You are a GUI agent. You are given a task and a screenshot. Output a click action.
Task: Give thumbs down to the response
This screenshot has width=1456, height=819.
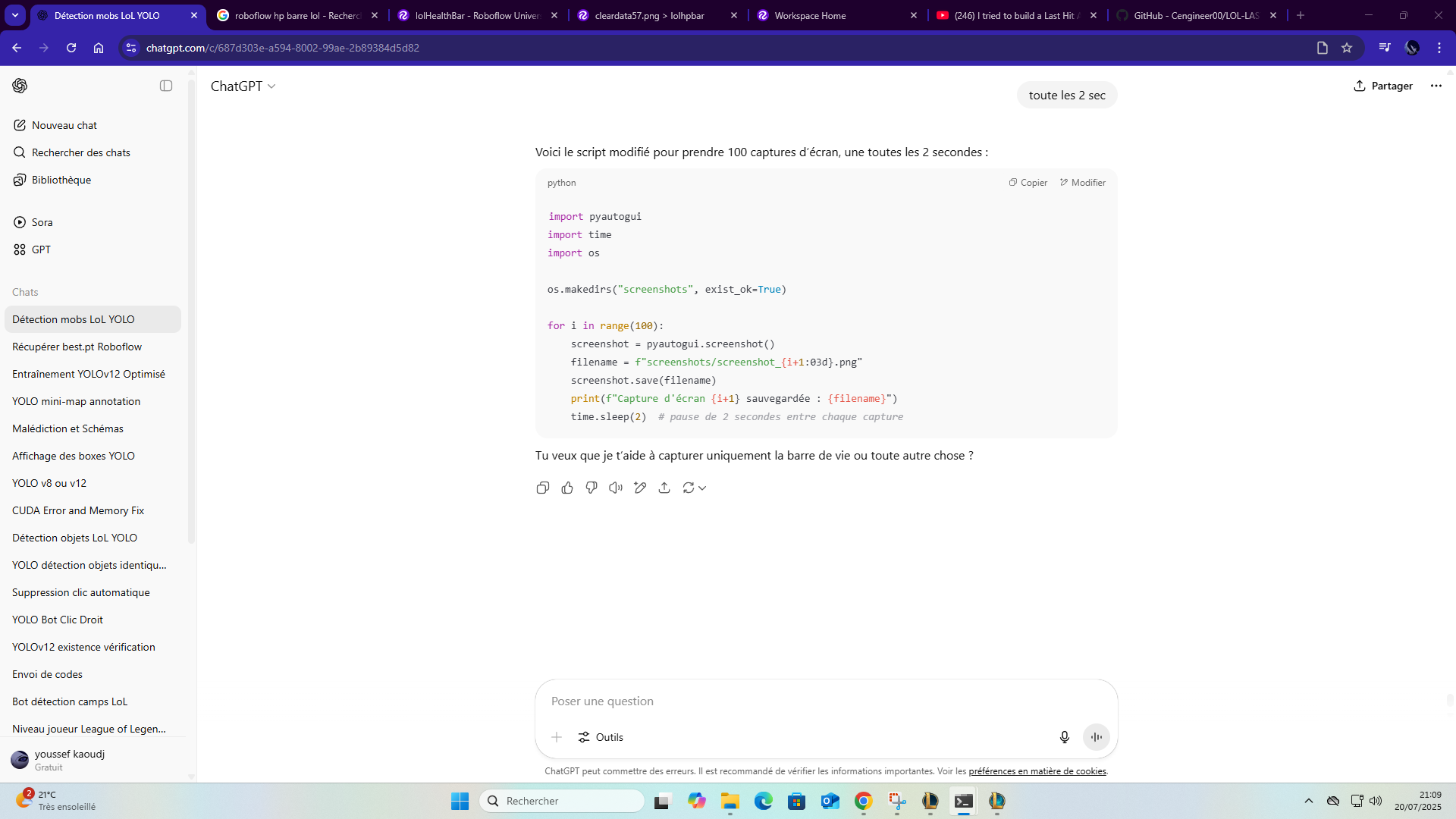591,488
